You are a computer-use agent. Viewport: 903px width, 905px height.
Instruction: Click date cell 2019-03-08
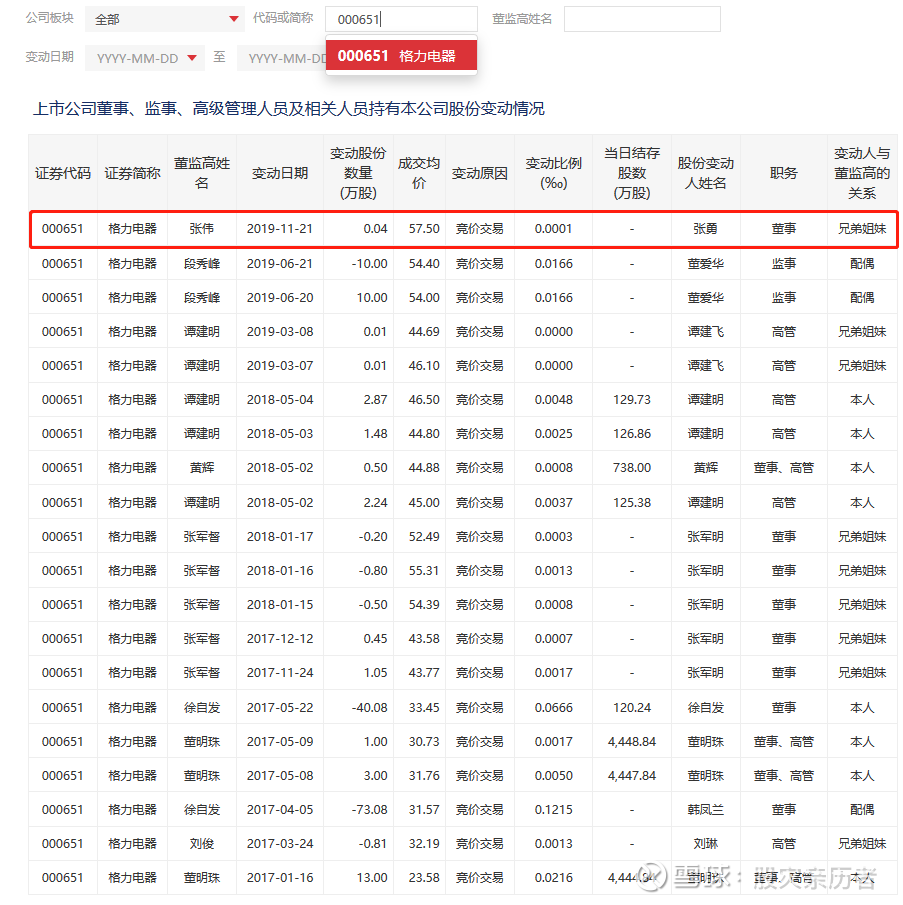pos(280,332)
